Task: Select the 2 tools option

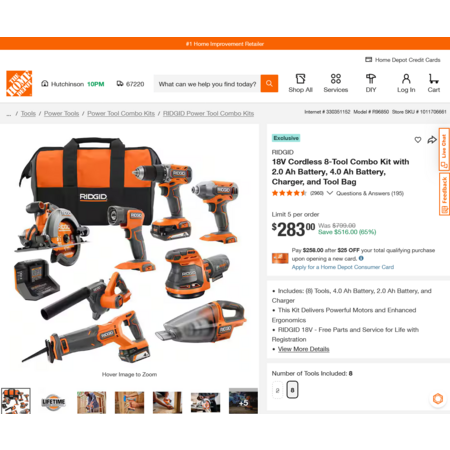Action: click(278, 390)
